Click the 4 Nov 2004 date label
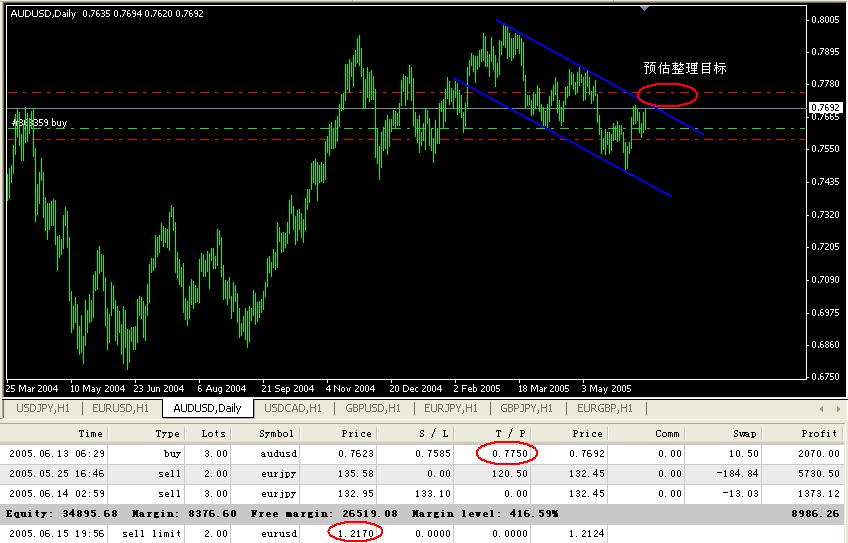The height and width of the screenshot is (543, 848). [x=350, y=388]
